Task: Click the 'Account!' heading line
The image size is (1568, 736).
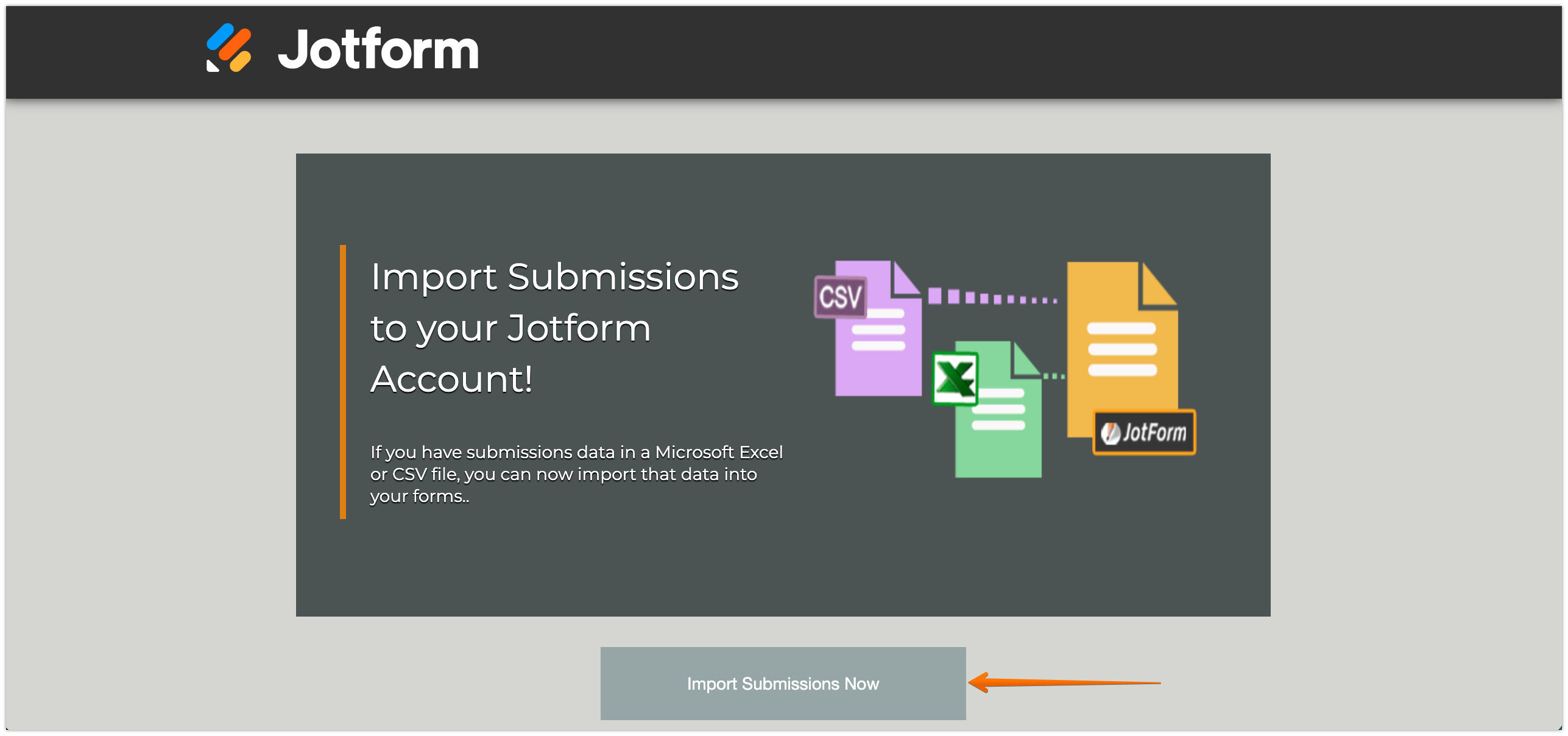Action: [x=451, y=380]
